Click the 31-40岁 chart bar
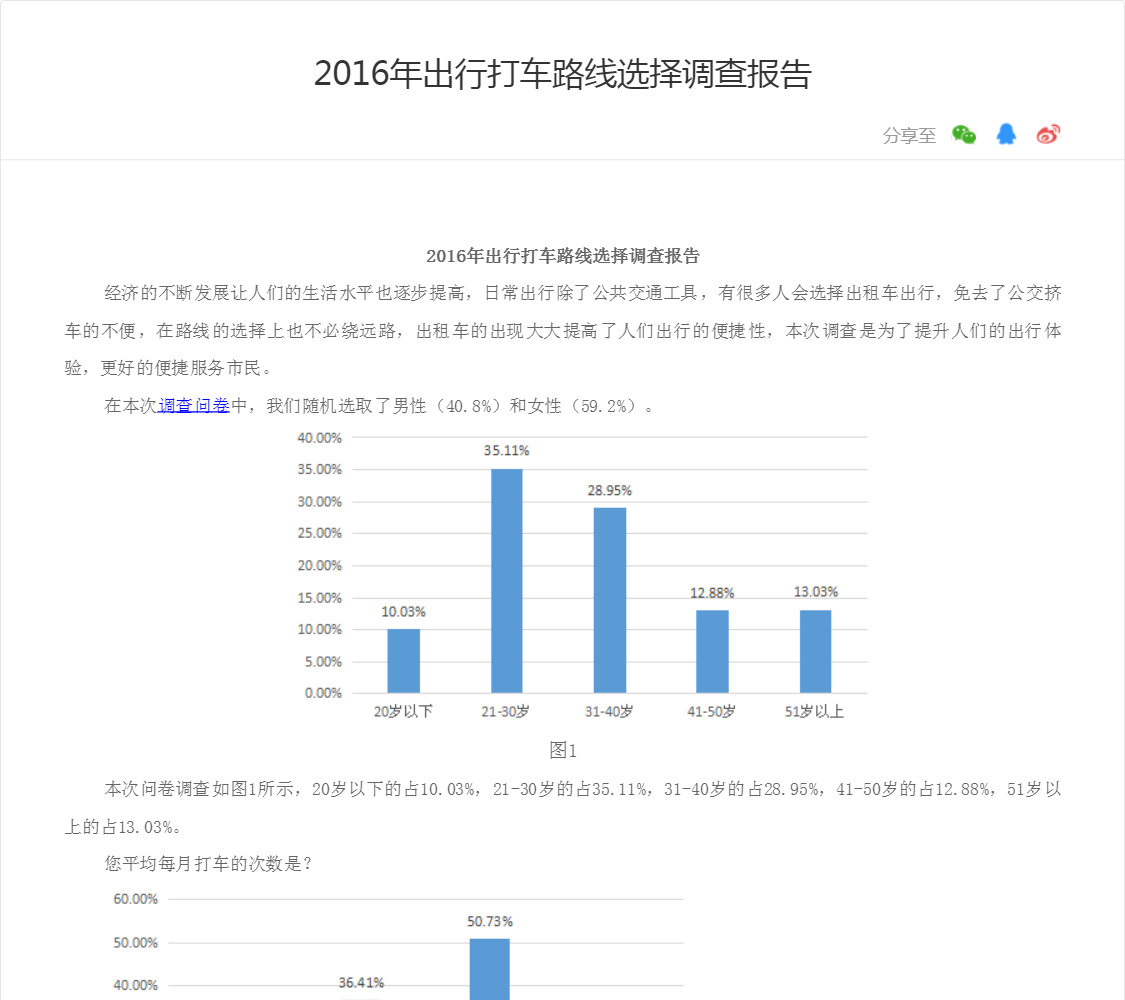1125x1000 pixels. click(x=610, y=600)
